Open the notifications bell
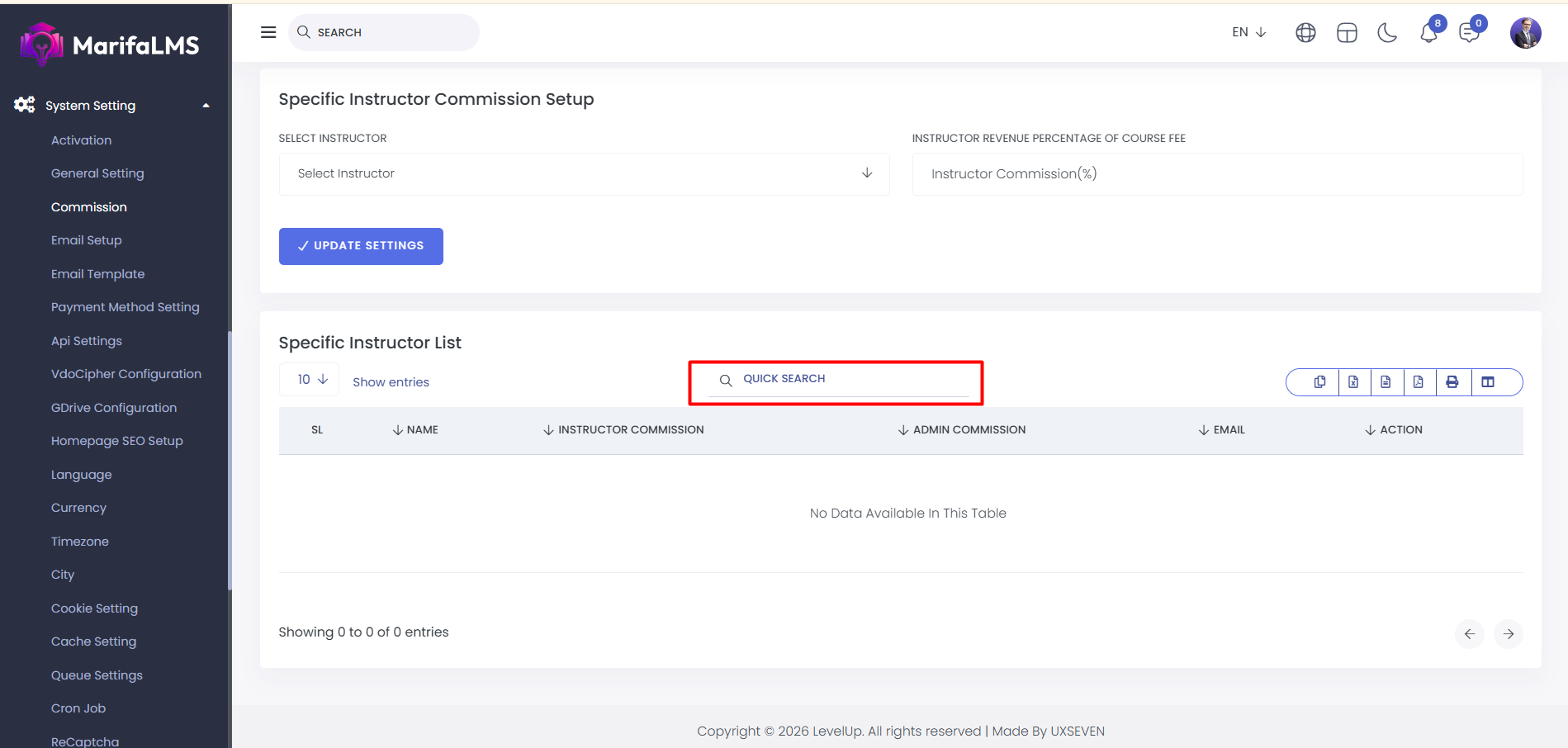Image resolution: width=1568 pixels, height=748 pixels. coord(1428,33)
